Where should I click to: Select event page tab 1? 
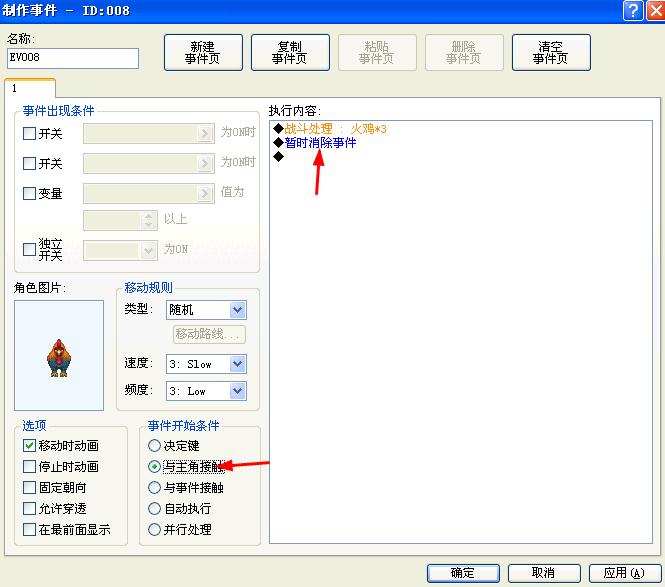click(30, 88)
